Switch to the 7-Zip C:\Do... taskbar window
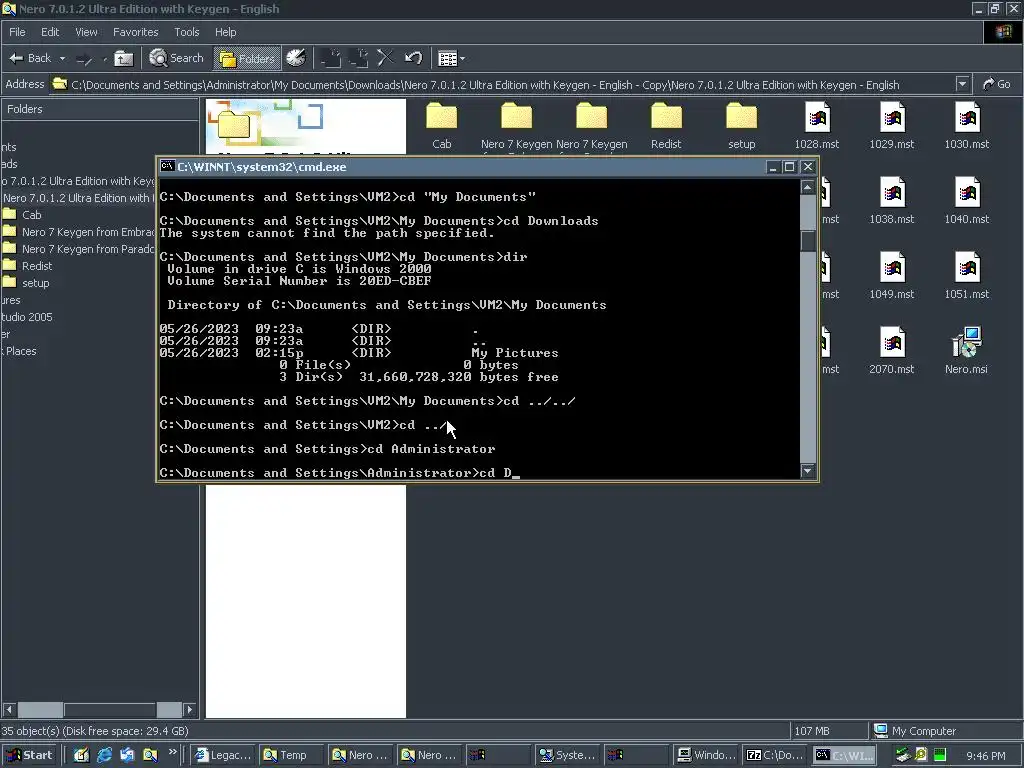 pos(774,755)
